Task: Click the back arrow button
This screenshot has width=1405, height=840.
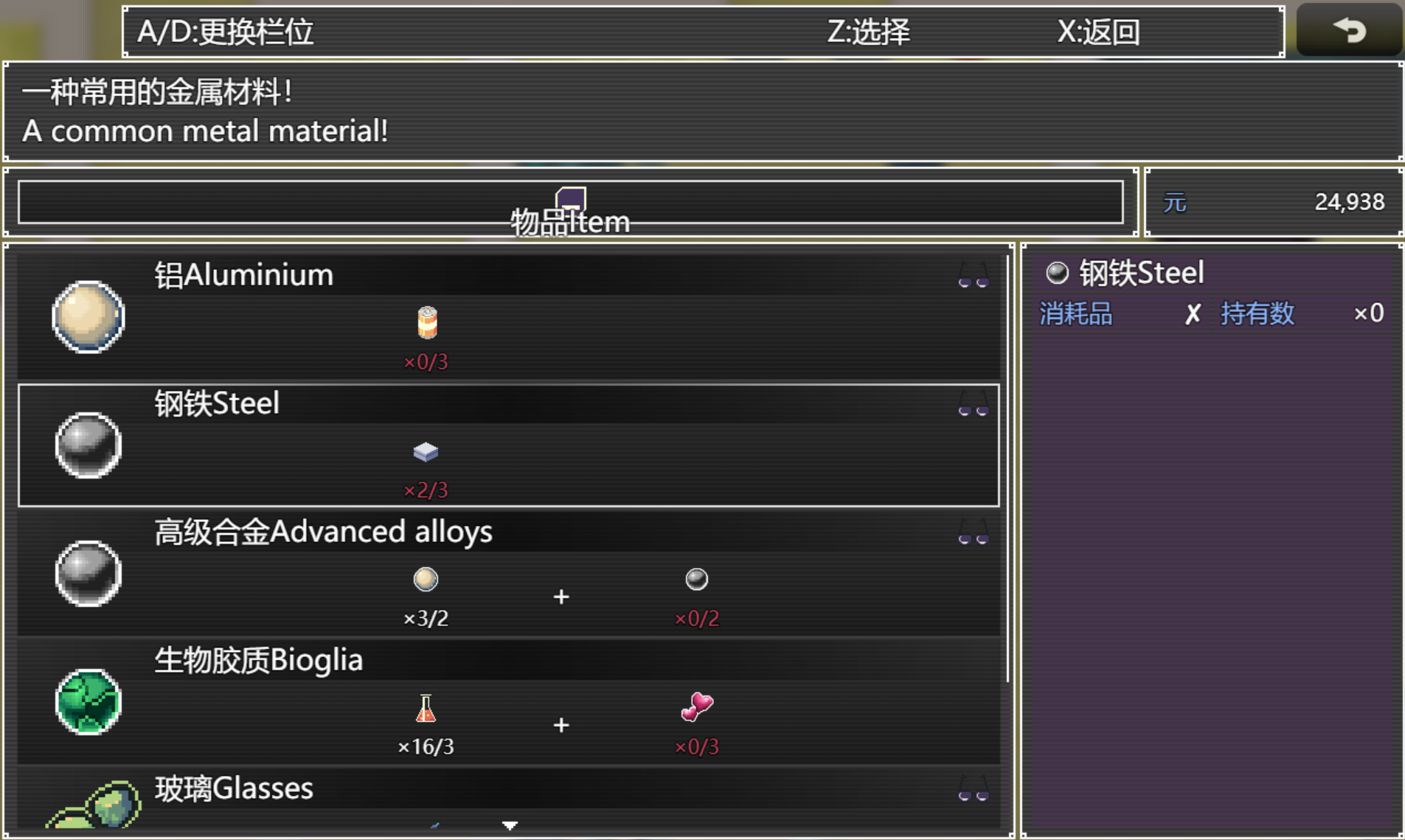Action: [1349, 30]
